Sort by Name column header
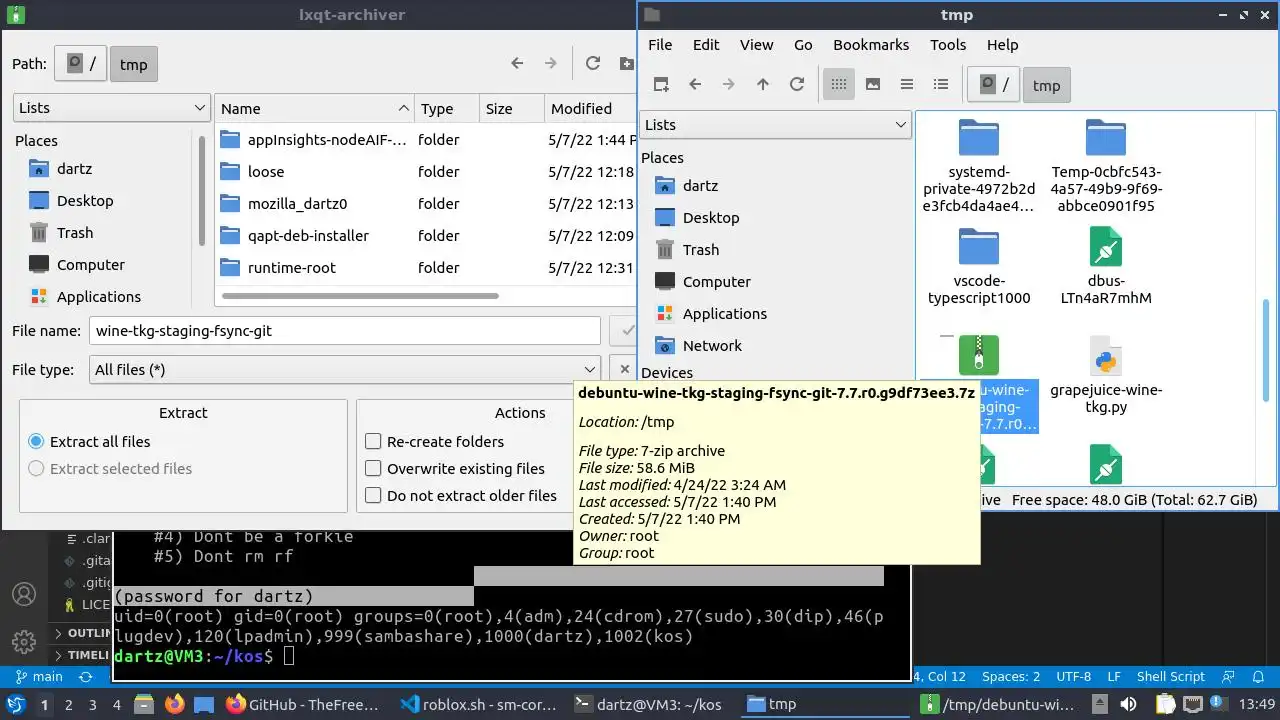 (315, 109)
